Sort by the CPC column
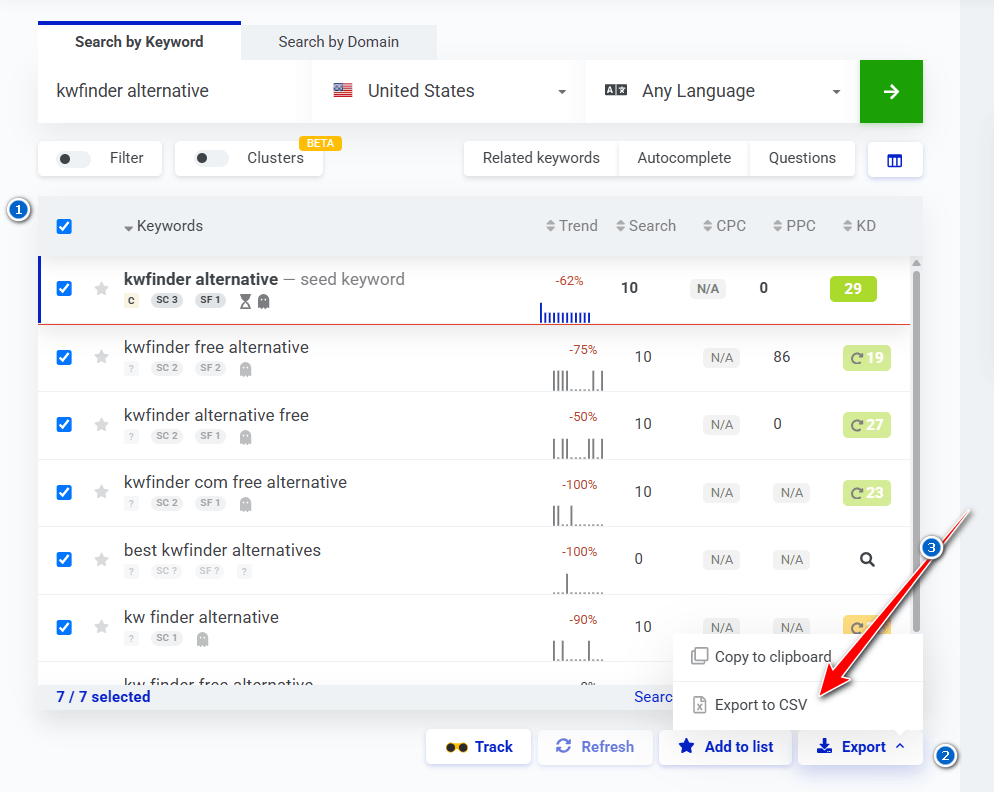Viewport: 994px width, 792px height. [725, 226]
